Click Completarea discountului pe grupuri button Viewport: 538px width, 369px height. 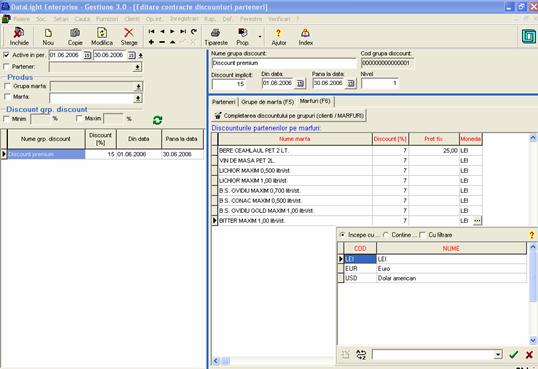click(289, 116)
